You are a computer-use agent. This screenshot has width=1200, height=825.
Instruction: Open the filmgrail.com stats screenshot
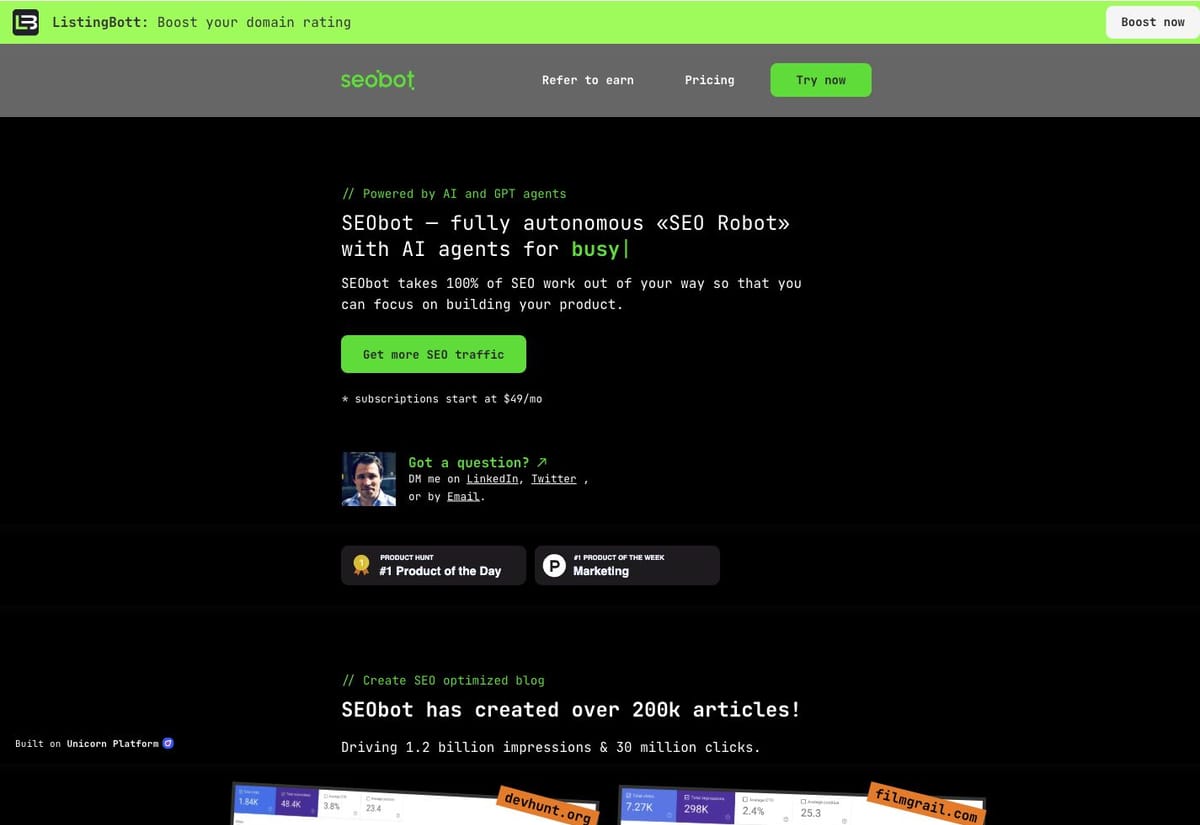click(802, 804)
